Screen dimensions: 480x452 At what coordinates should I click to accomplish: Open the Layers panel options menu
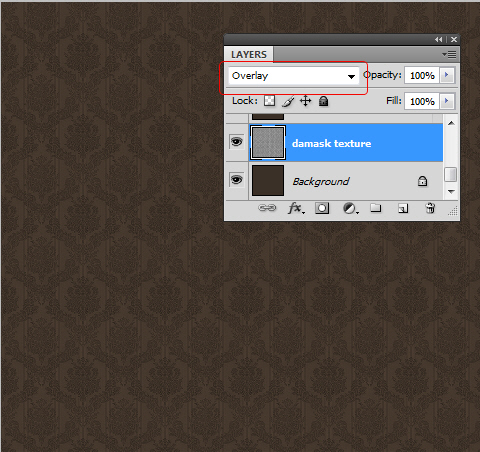pyautogui.click(x=449, y=54)
